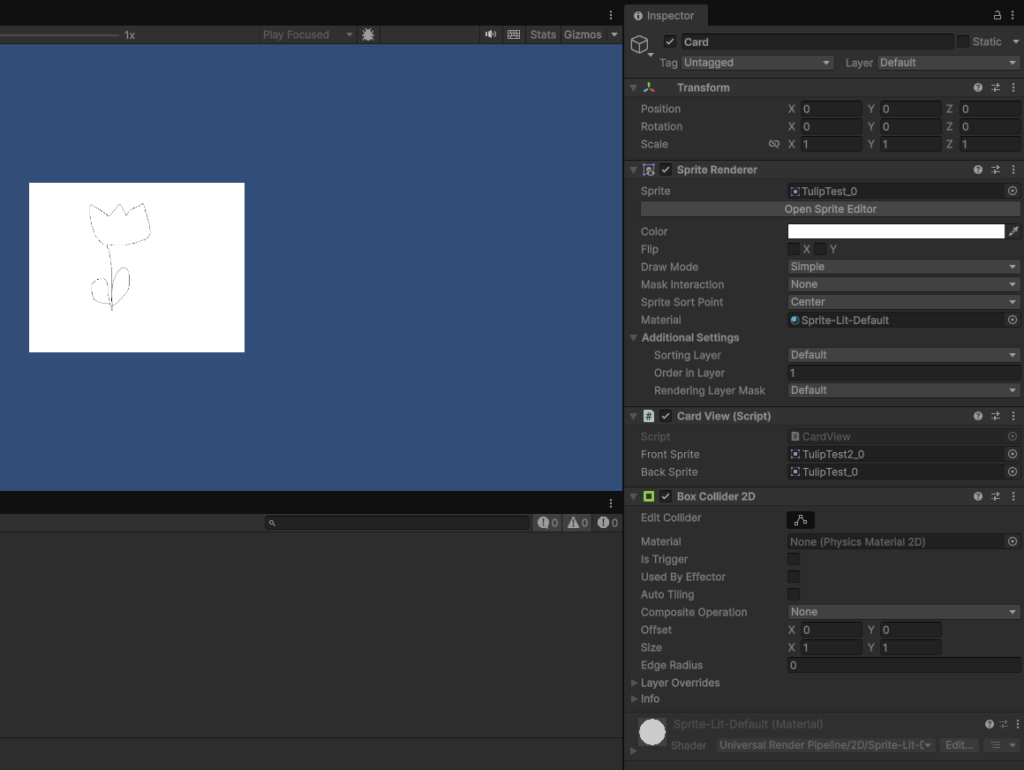Screen dimensions: 1024x770
Task: Enable the Static checkbox
Action: pos(963,42)
